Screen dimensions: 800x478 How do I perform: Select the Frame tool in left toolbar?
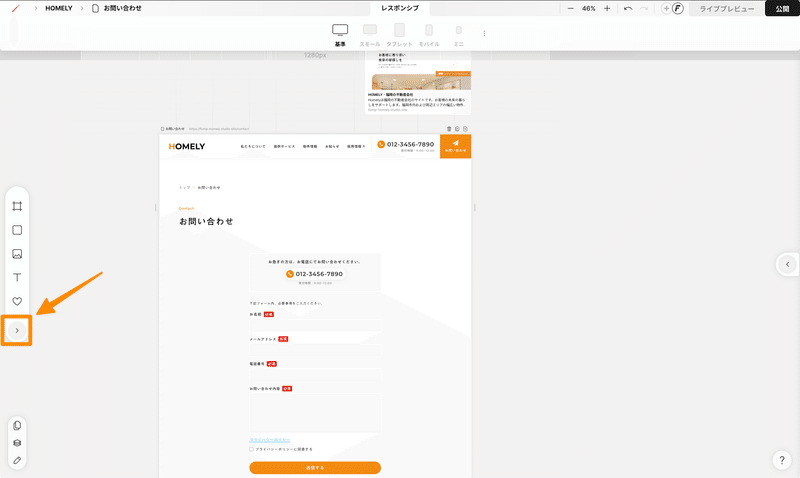tap(17, 206)
